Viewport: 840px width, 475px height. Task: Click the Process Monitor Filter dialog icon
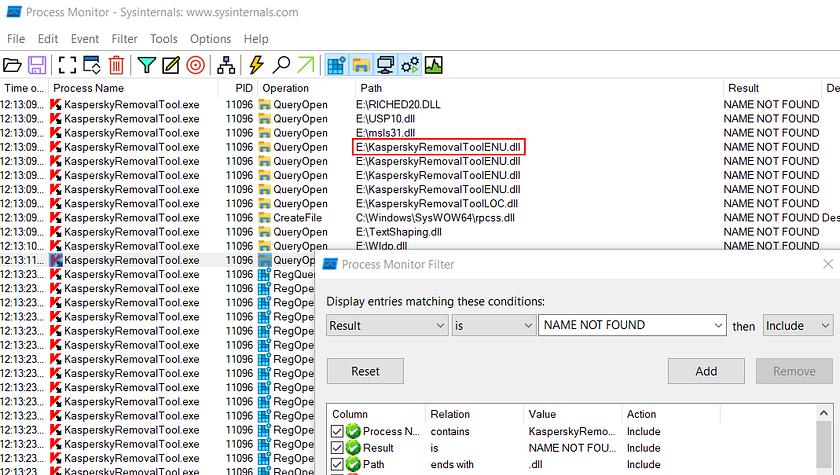330,264
